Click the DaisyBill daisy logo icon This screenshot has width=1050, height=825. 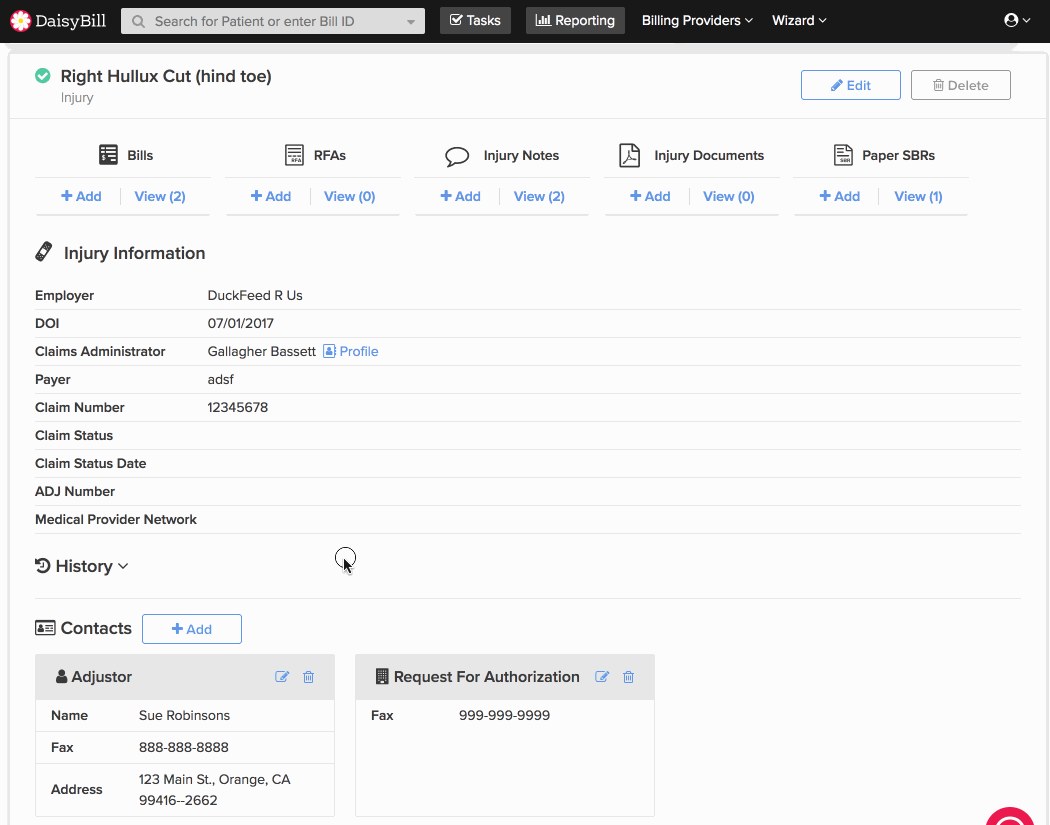coord(21,21)
